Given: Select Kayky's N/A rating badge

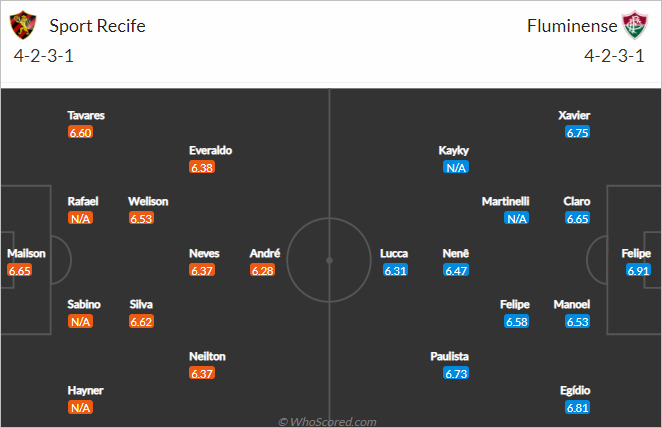Looking at the screenshot, I should [456, 168].
